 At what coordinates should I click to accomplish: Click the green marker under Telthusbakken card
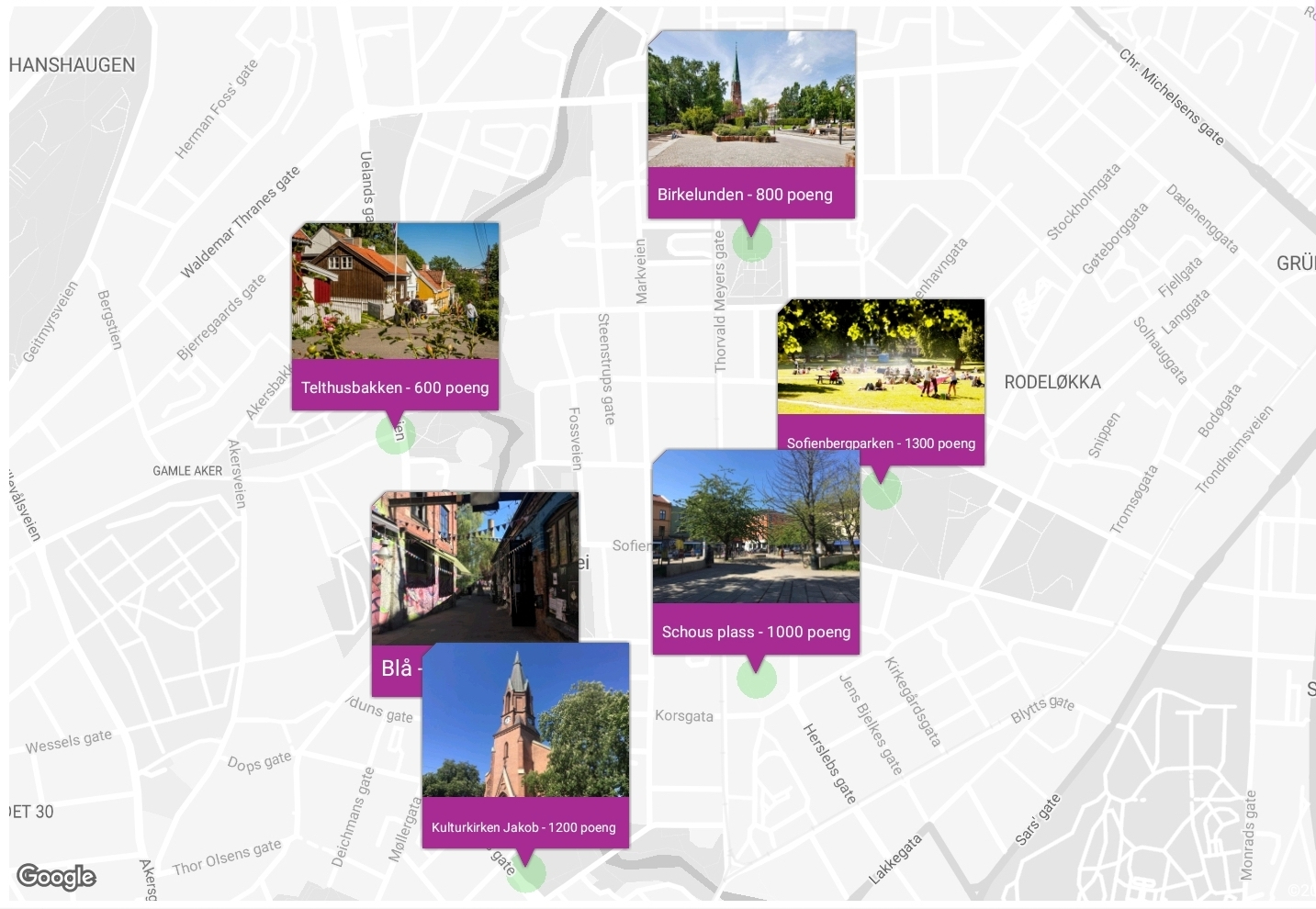point(396,434)
